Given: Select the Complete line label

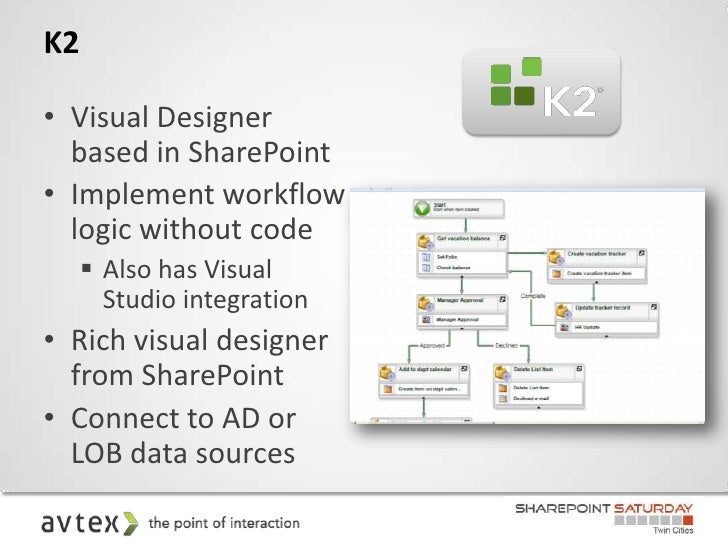Looking at the screenshot, I should (533, 296).
